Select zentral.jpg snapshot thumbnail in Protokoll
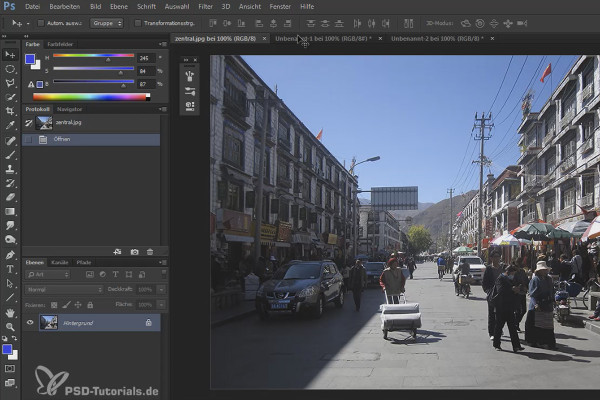Screen dimensions: 600x400 coord(44,123)
